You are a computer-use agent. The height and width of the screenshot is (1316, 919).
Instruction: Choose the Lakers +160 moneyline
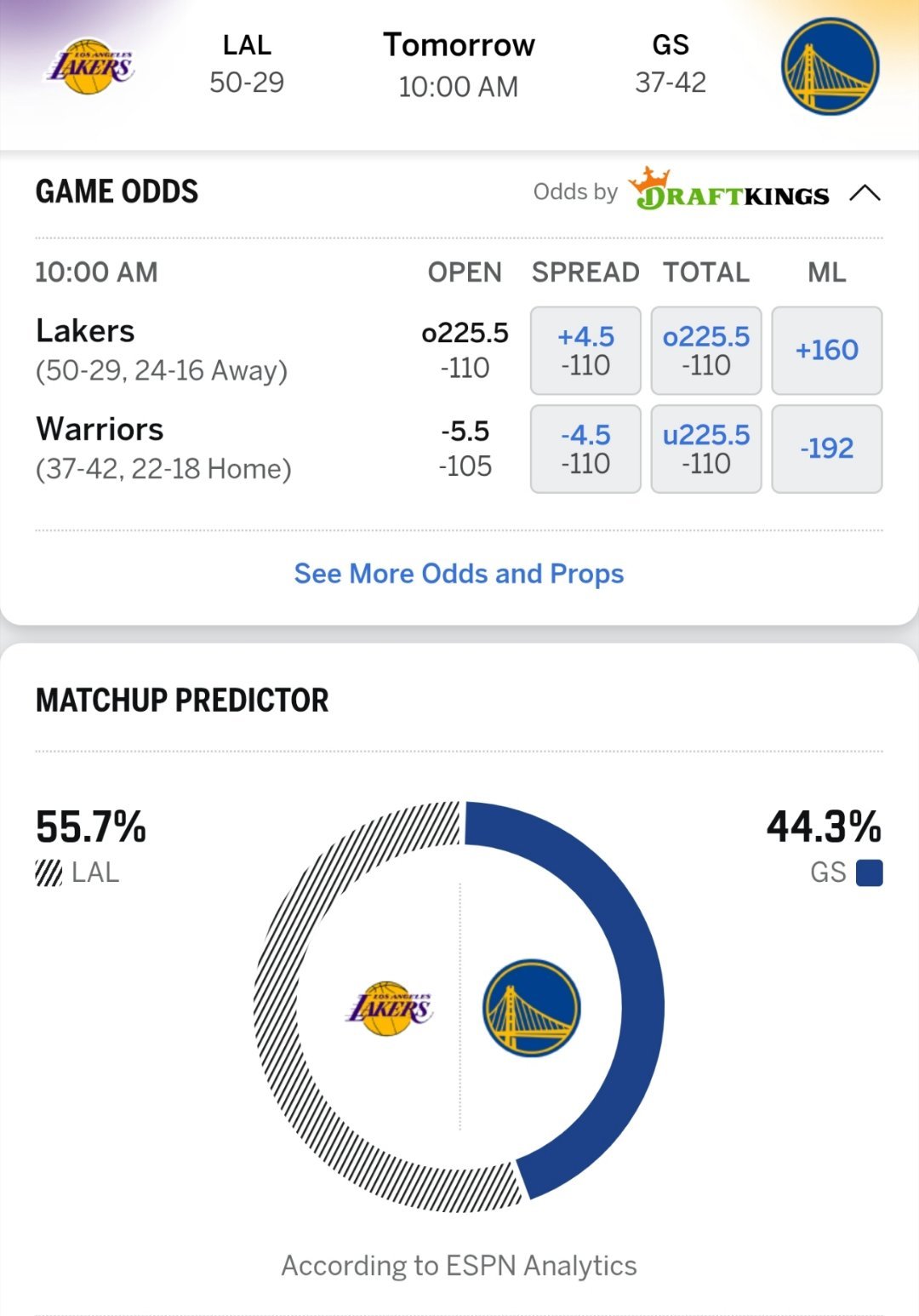pos(827,351)
